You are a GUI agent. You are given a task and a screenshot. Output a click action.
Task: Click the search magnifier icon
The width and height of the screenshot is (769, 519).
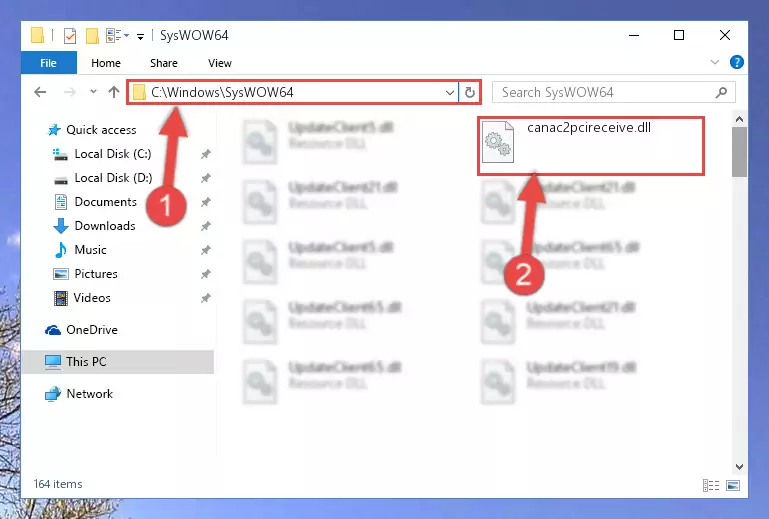721,92
